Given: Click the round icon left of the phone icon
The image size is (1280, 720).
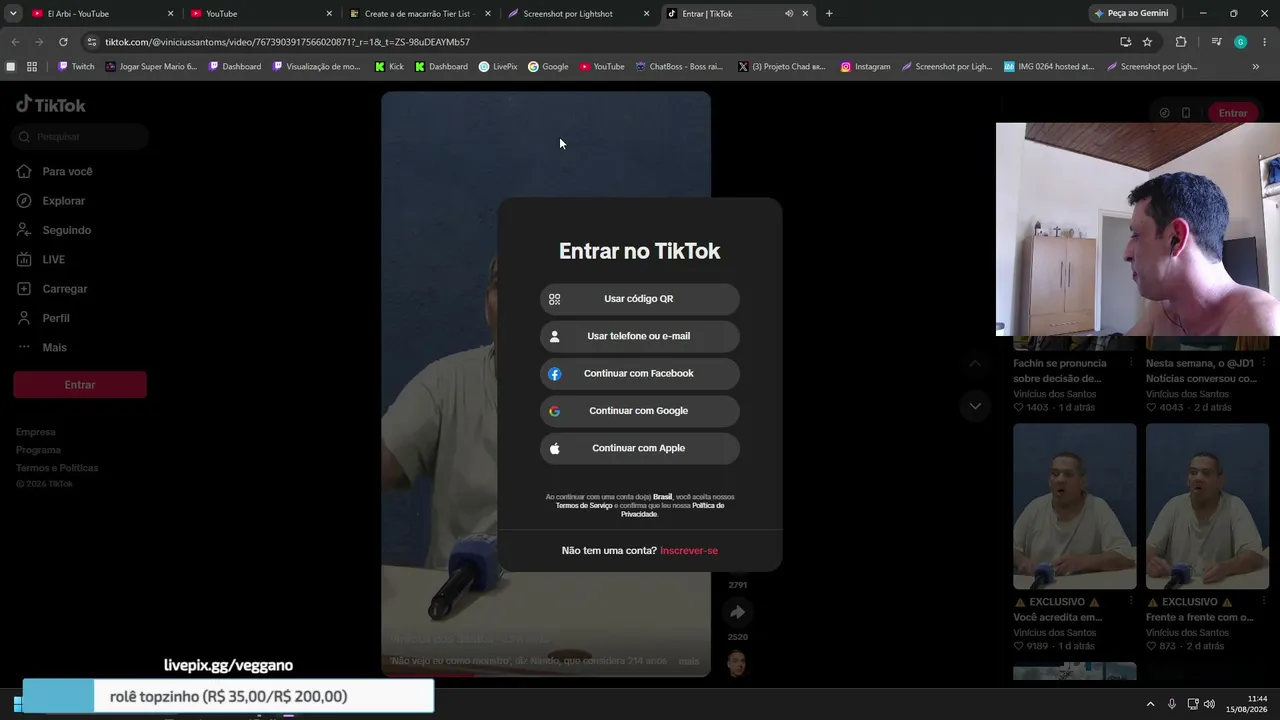Looking at the screenshot, I should click(1164, 113).
